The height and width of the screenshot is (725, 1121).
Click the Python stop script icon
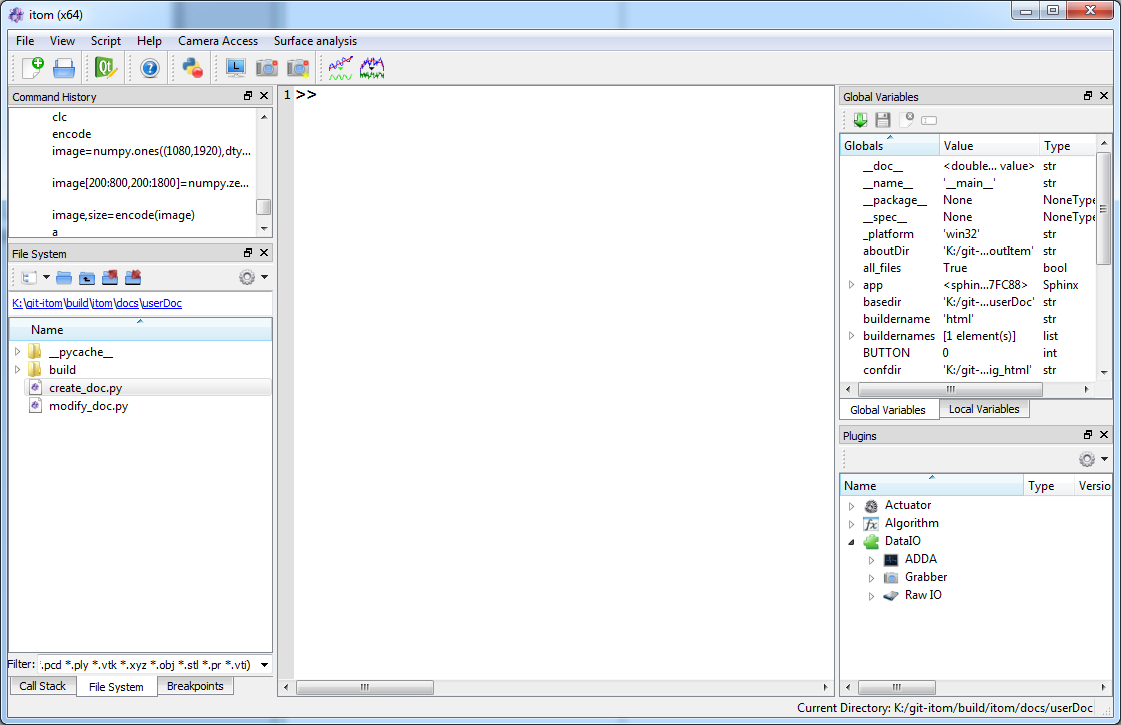click(x=192, y=68)
